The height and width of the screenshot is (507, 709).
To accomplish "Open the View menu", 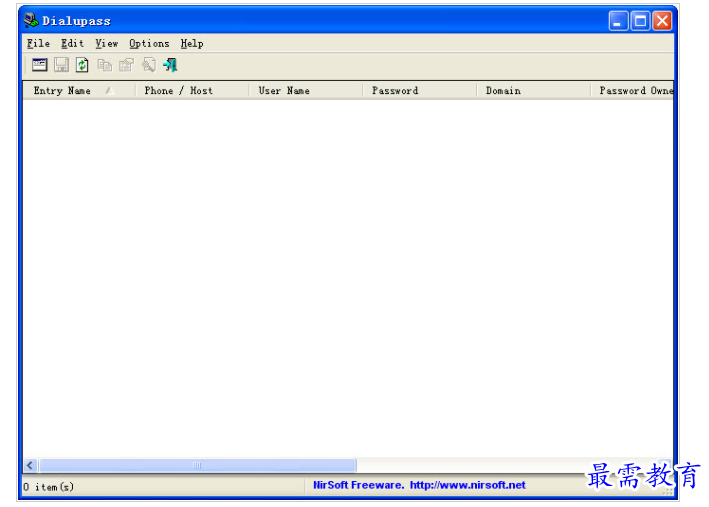I will [107, 43].
